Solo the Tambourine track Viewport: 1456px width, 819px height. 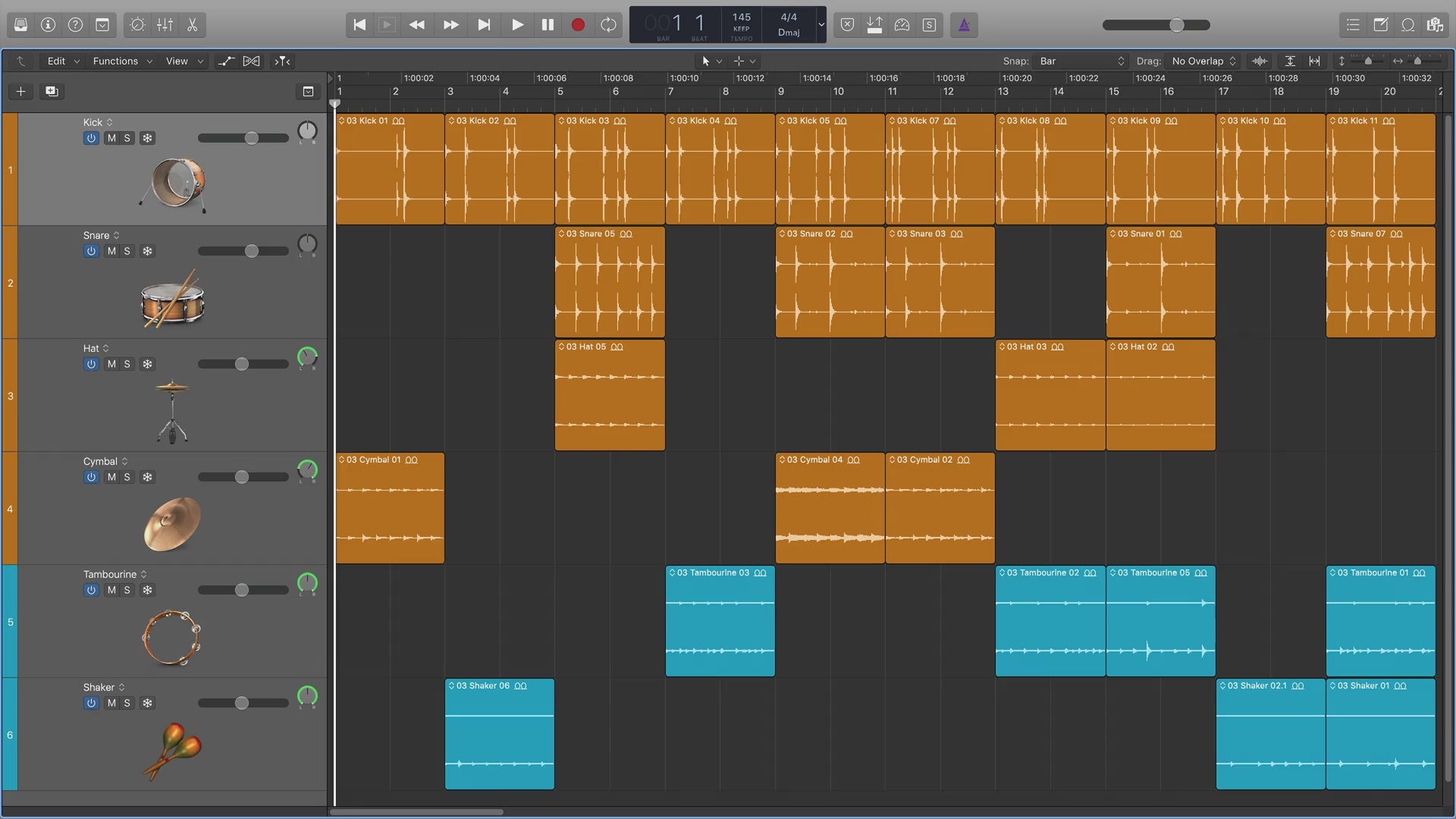[x=127, y=590]
